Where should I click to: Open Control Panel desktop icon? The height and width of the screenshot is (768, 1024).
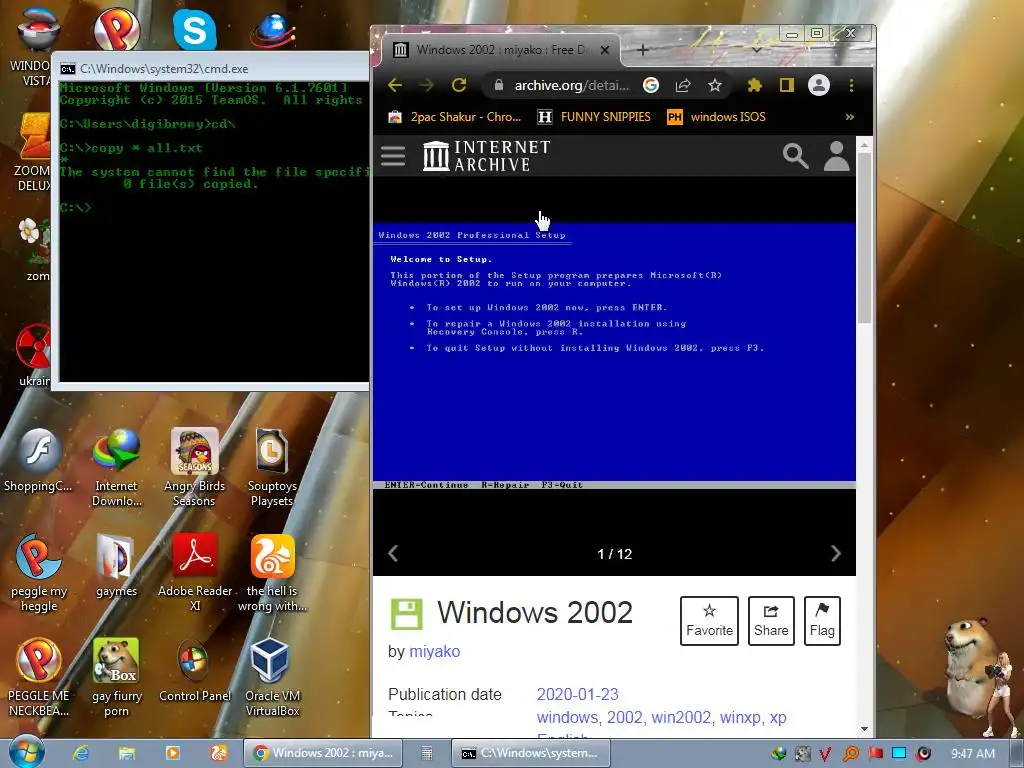pyautogui.click(x=195, y=673)
